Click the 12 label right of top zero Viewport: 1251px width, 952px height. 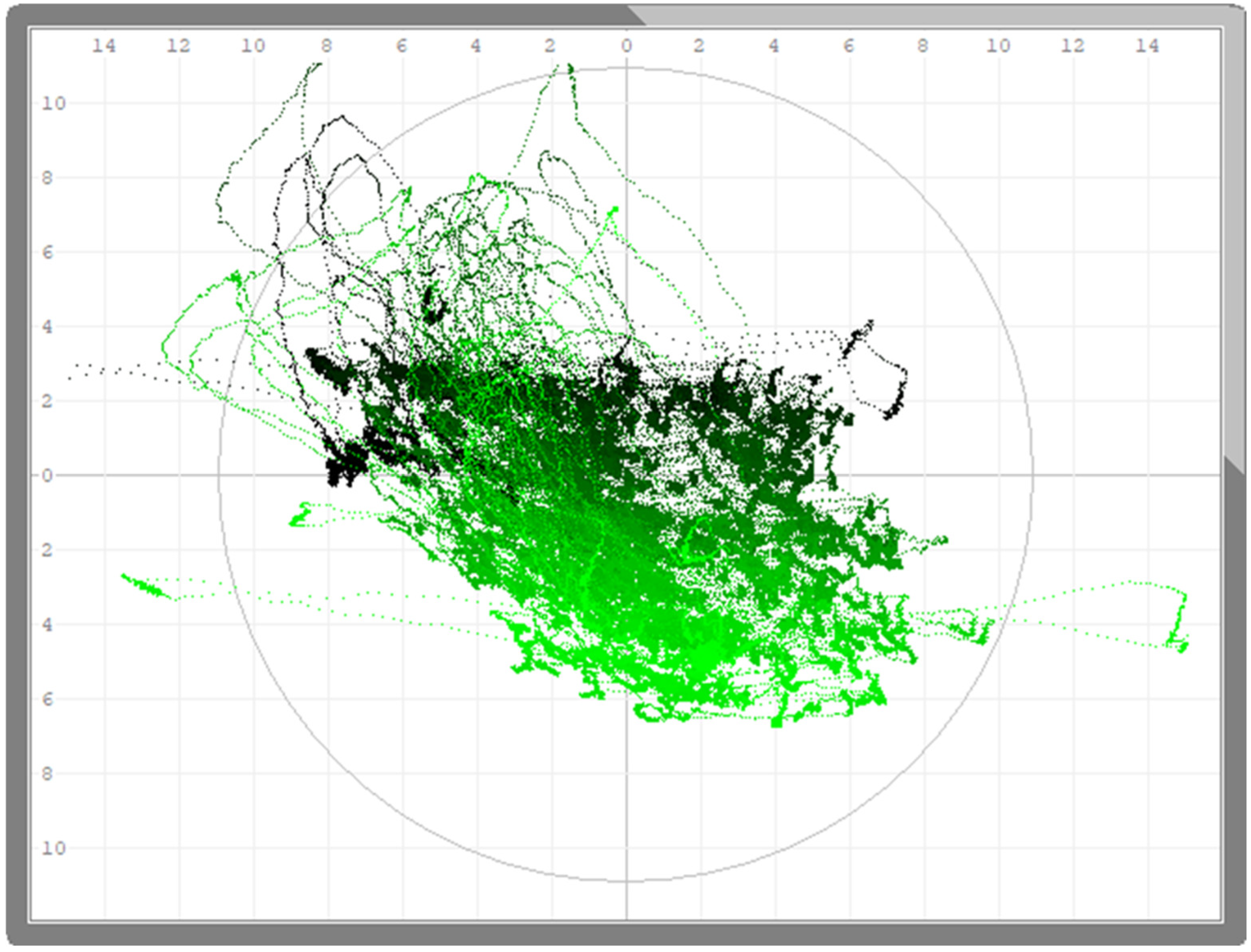tap(1073, 46)
